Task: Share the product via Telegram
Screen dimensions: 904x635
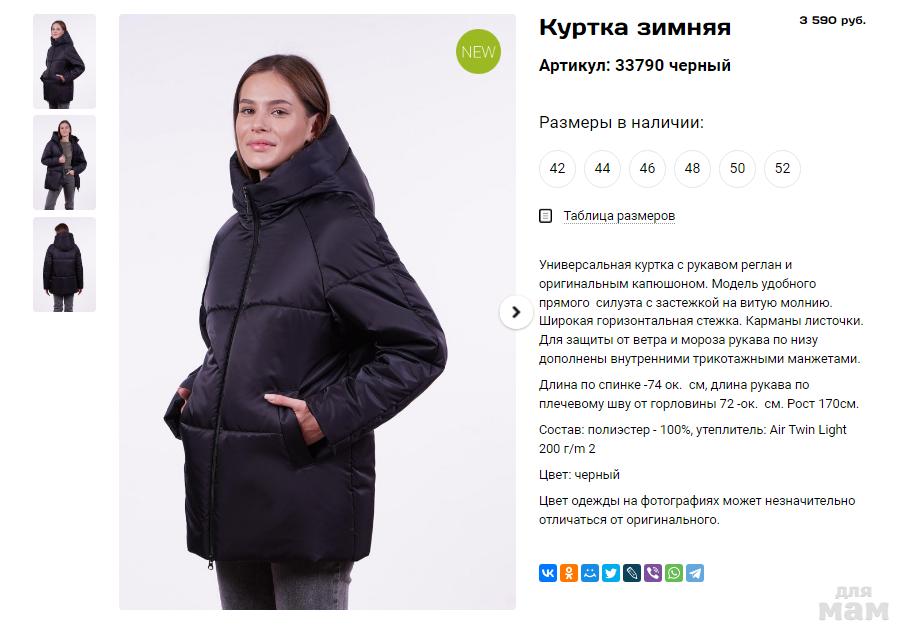Action: 695,573
